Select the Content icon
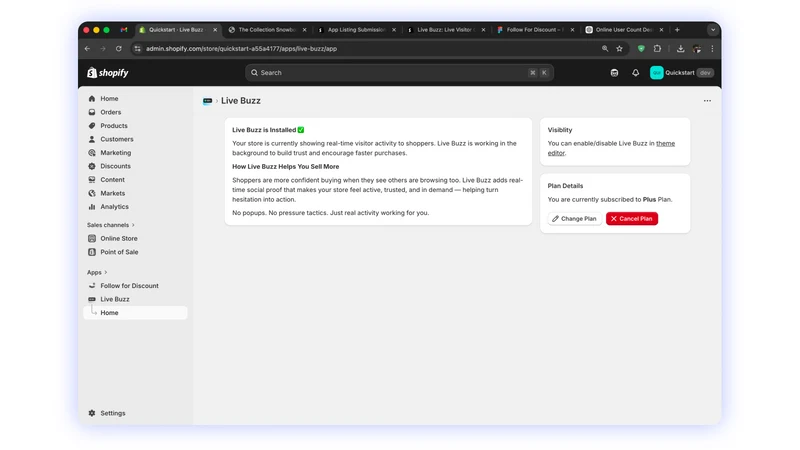 (x=92, y=180)
